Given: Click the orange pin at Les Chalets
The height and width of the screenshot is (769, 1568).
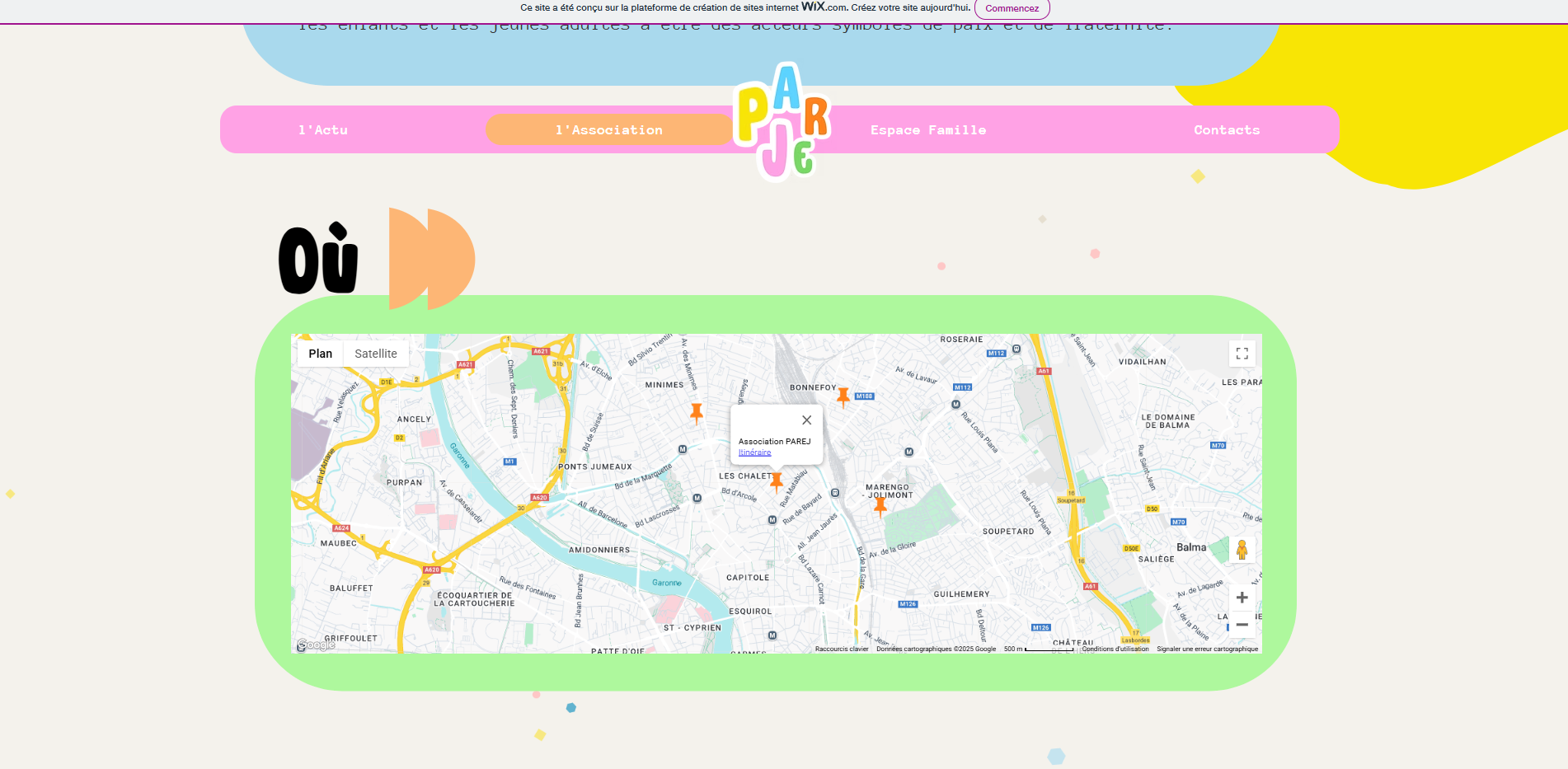Looking at the screenshot, I should pos(777,482).
